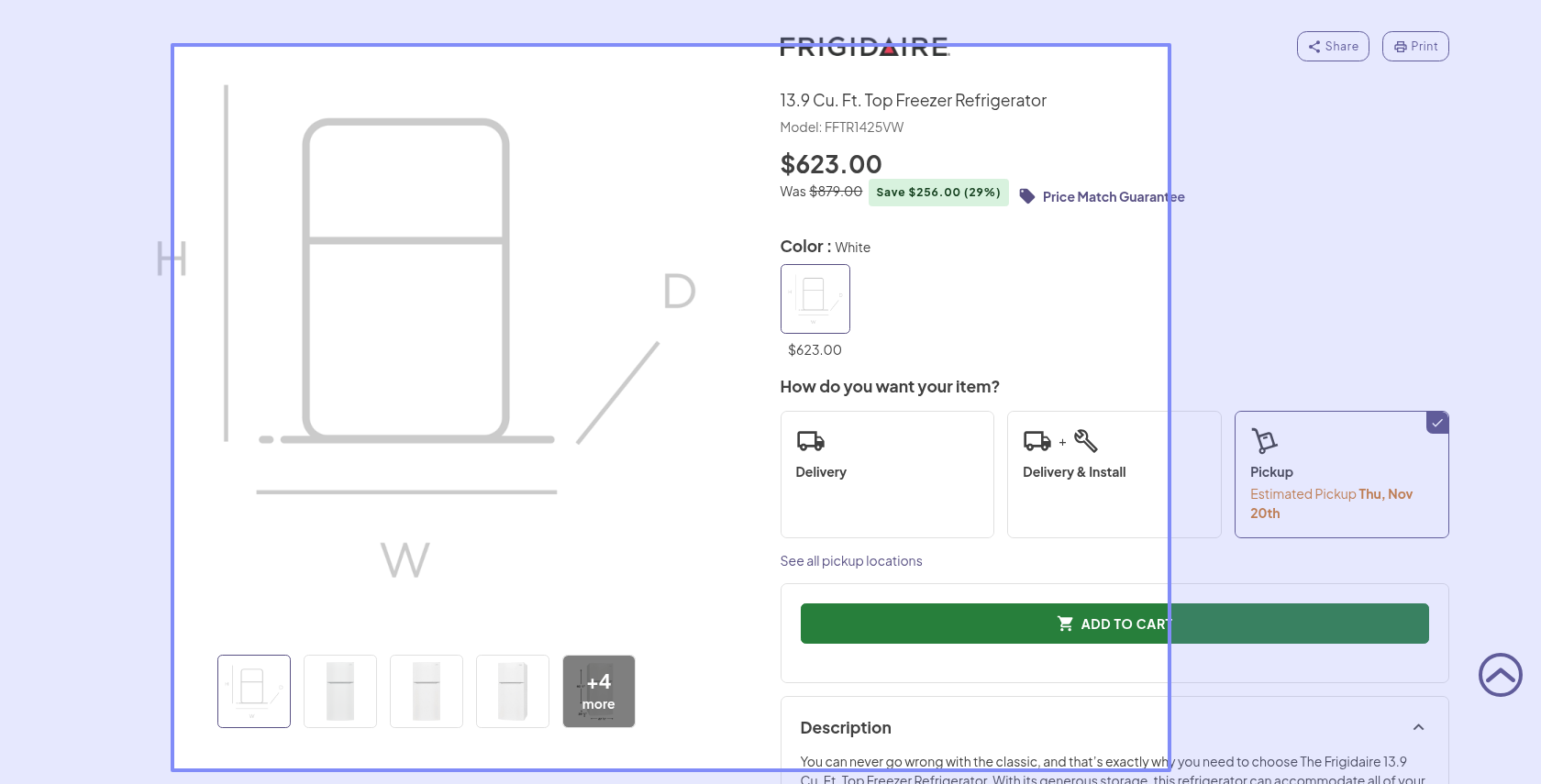Collapse the Description section chevron
The width and height of the screenshot is (1541, 784).
pyautogui.click(x=1418, y=727)
